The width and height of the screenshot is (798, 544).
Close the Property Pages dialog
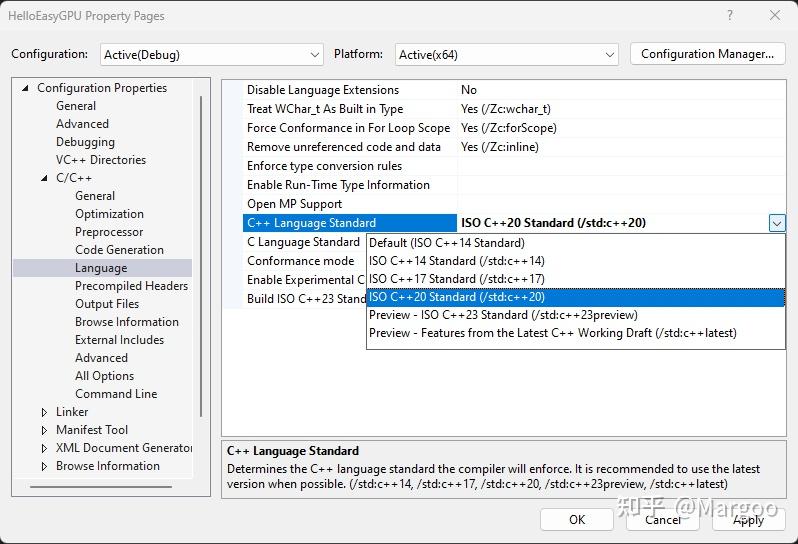tap(775, 15)
